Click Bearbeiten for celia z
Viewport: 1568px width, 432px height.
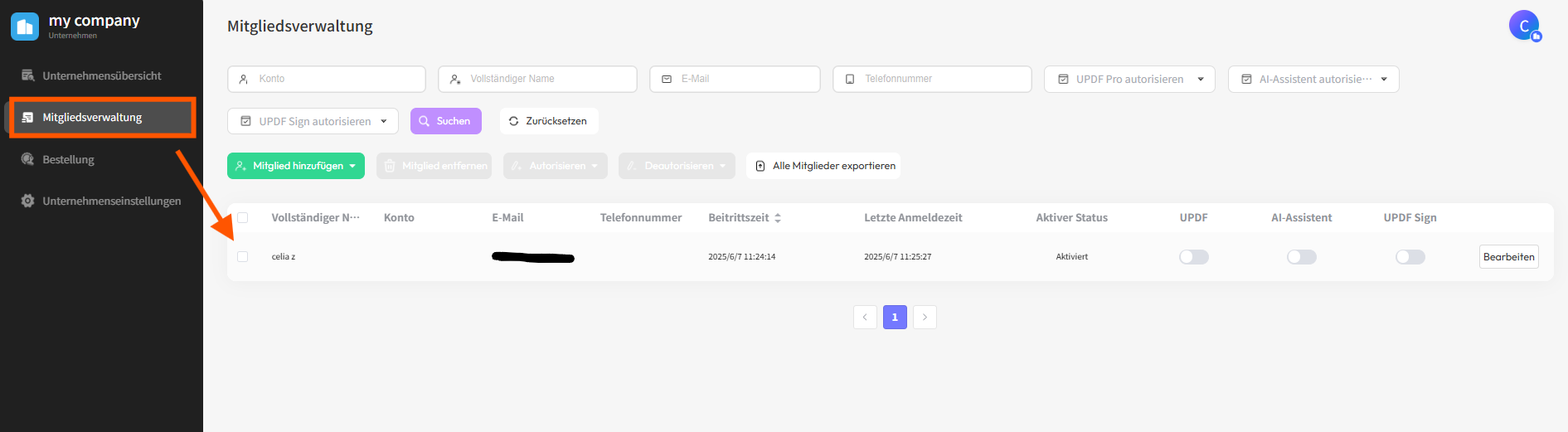[x=1509, y=257]
